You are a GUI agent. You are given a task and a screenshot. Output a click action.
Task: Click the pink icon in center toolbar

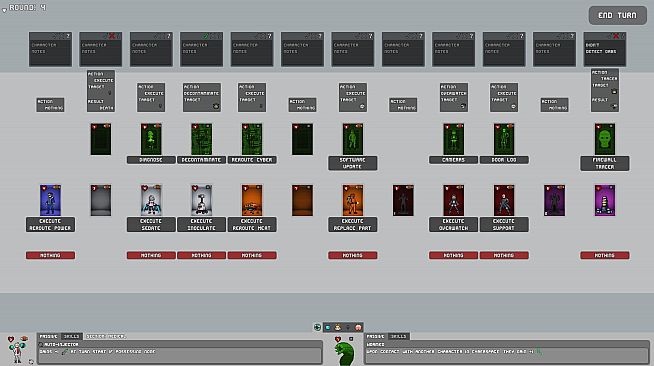pos(358,327)
